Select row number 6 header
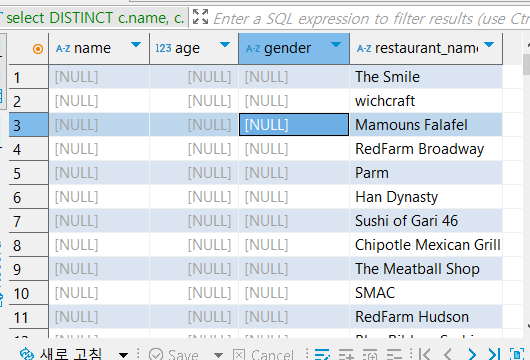The width and height of the screenshot is (530, 360). tap(28, 197)
